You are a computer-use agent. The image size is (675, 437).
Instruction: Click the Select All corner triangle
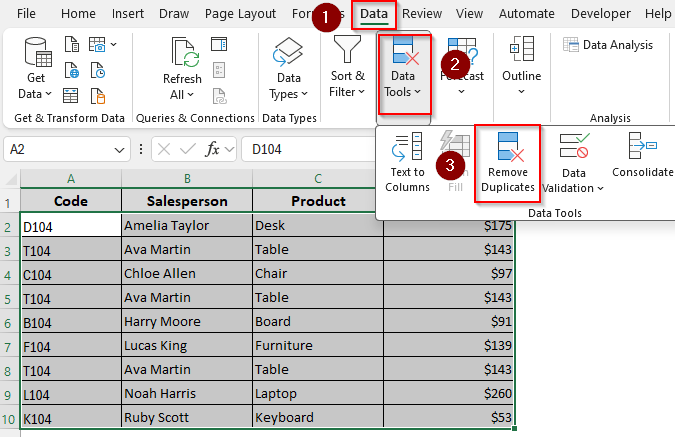click(x=11, y=179)
